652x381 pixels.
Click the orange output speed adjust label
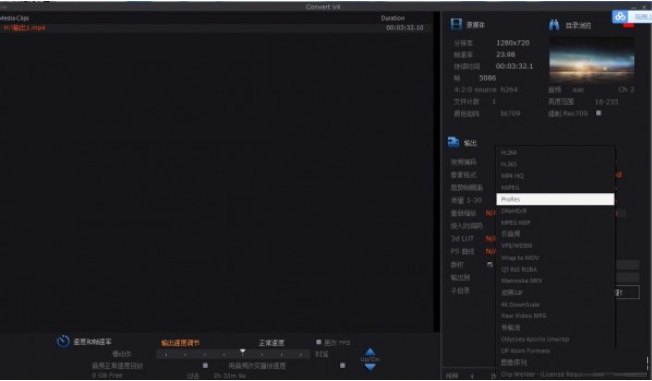click(x=180, y=343)
